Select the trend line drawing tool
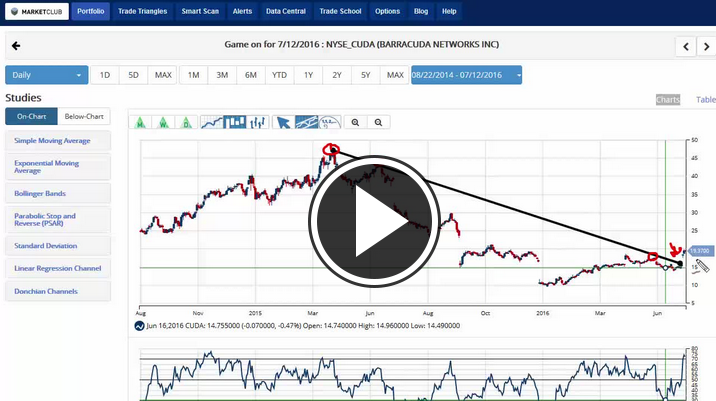Viewport: 716px width, 401px height. click(x=306, y=122)
